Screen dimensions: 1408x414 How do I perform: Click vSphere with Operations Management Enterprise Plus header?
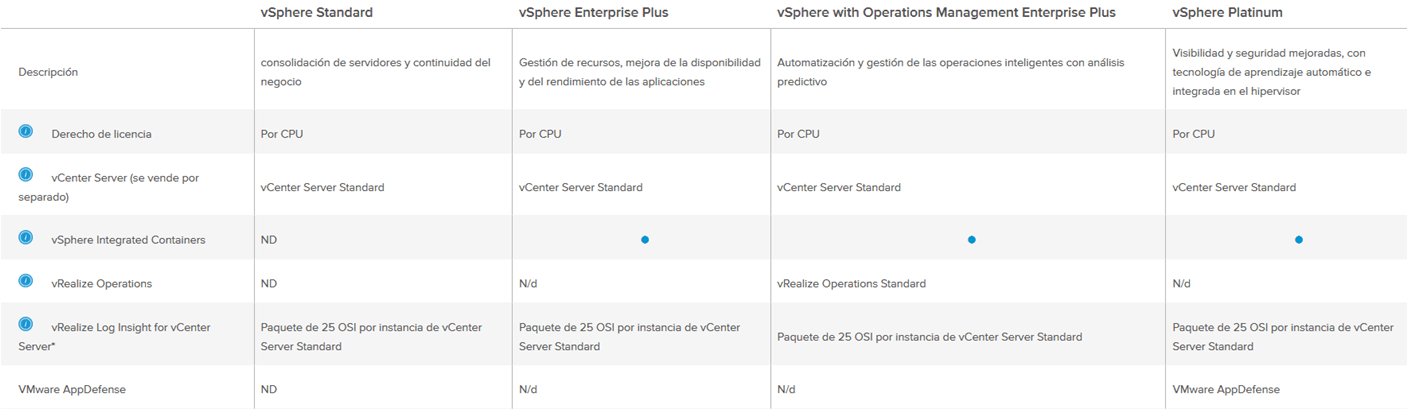click(946, 13)
